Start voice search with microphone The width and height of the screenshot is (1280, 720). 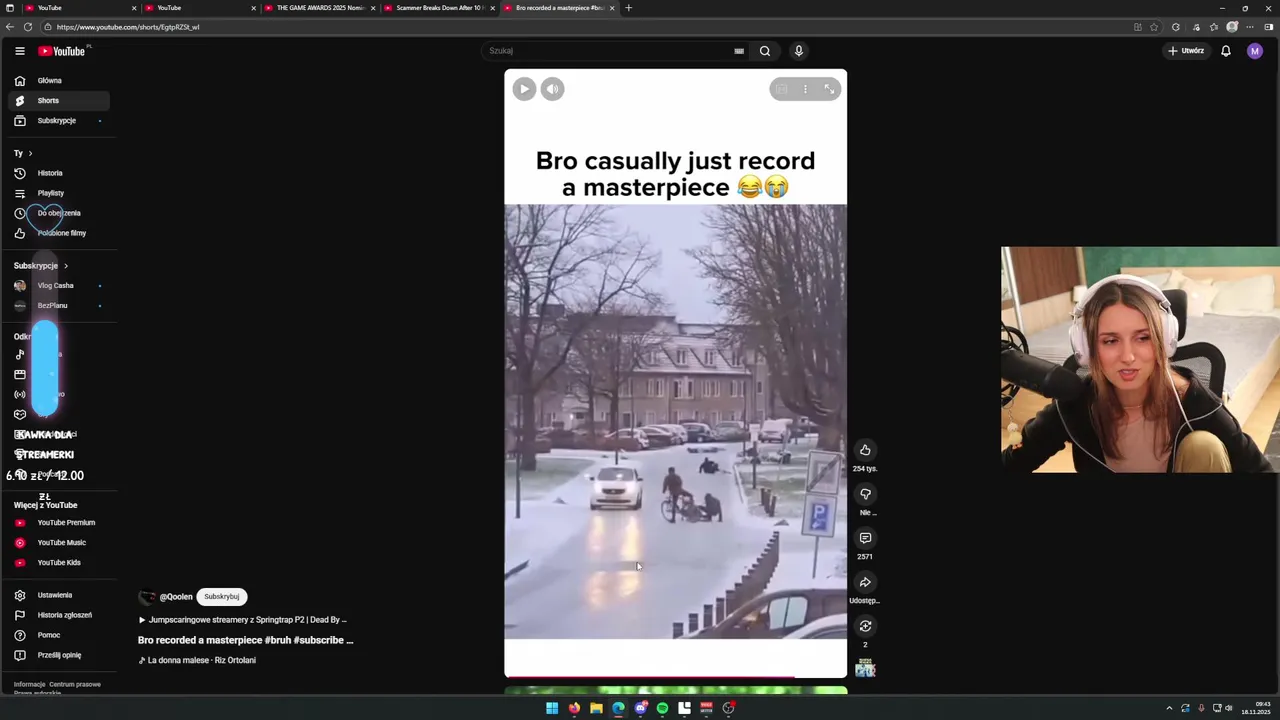click(798, 51)
